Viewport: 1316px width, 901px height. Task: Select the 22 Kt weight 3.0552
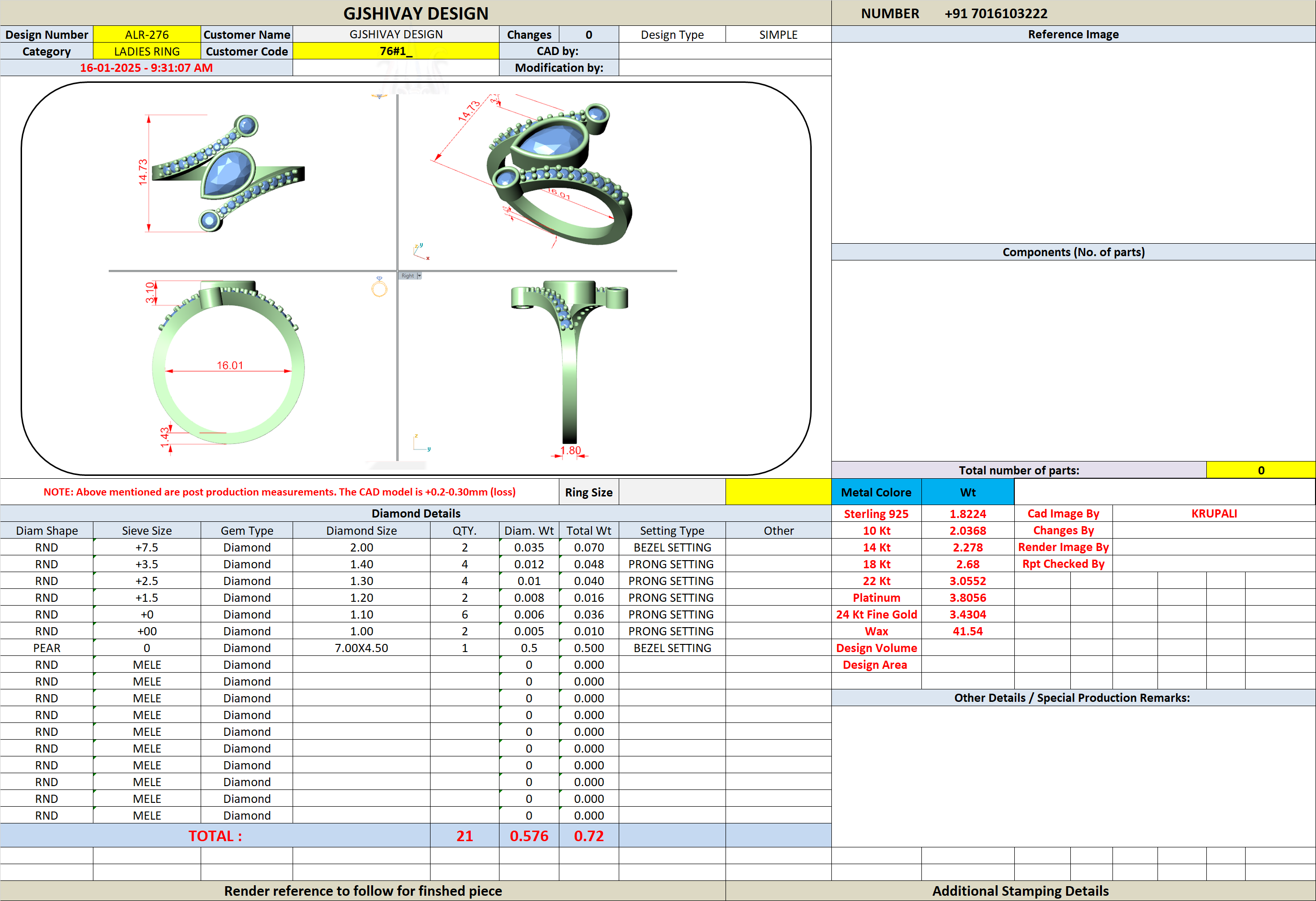pos(968,581)
